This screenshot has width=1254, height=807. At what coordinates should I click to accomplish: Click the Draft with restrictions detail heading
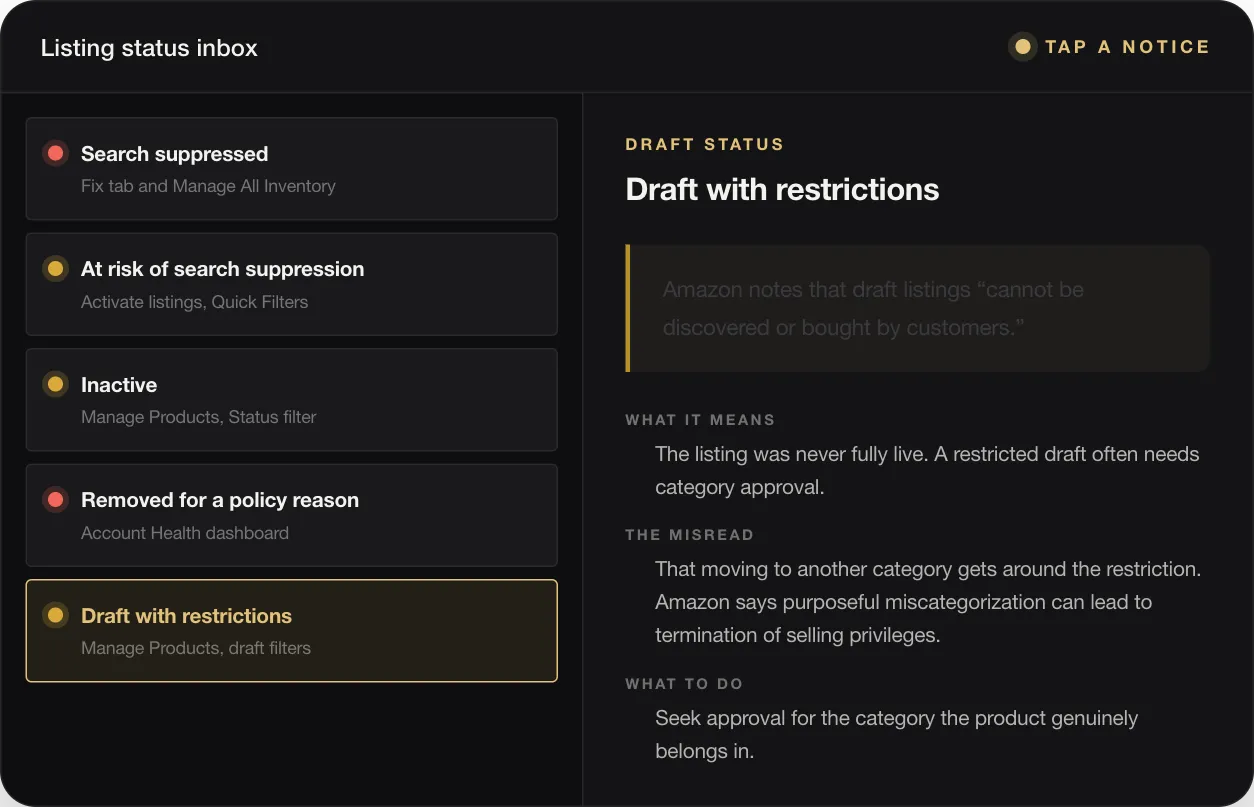pos(782,189)
